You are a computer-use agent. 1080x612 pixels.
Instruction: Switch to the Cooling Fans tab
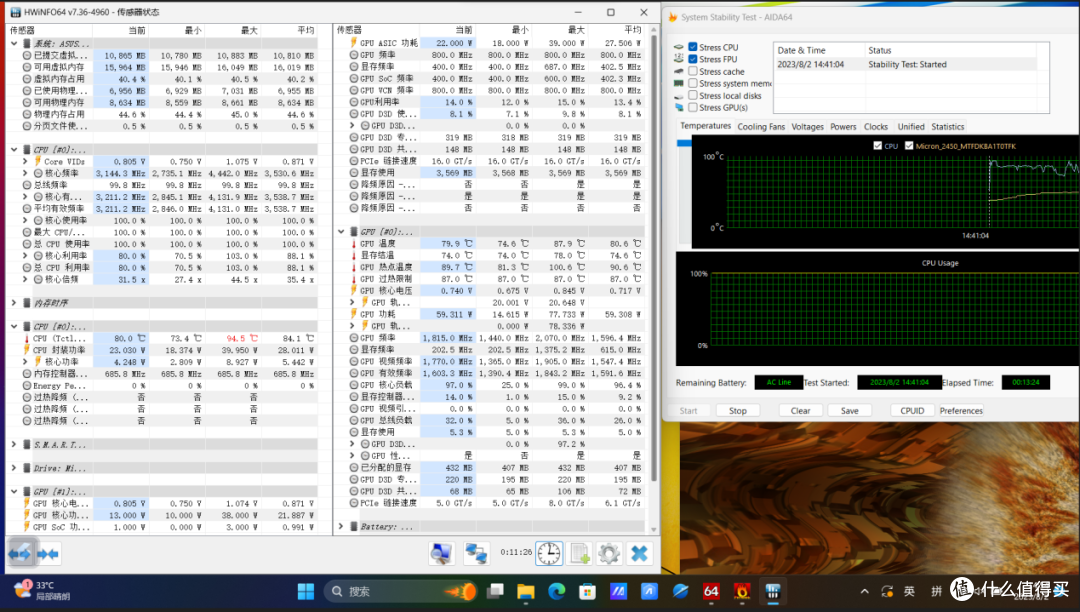pyautogui.click(x=761, y=127)
